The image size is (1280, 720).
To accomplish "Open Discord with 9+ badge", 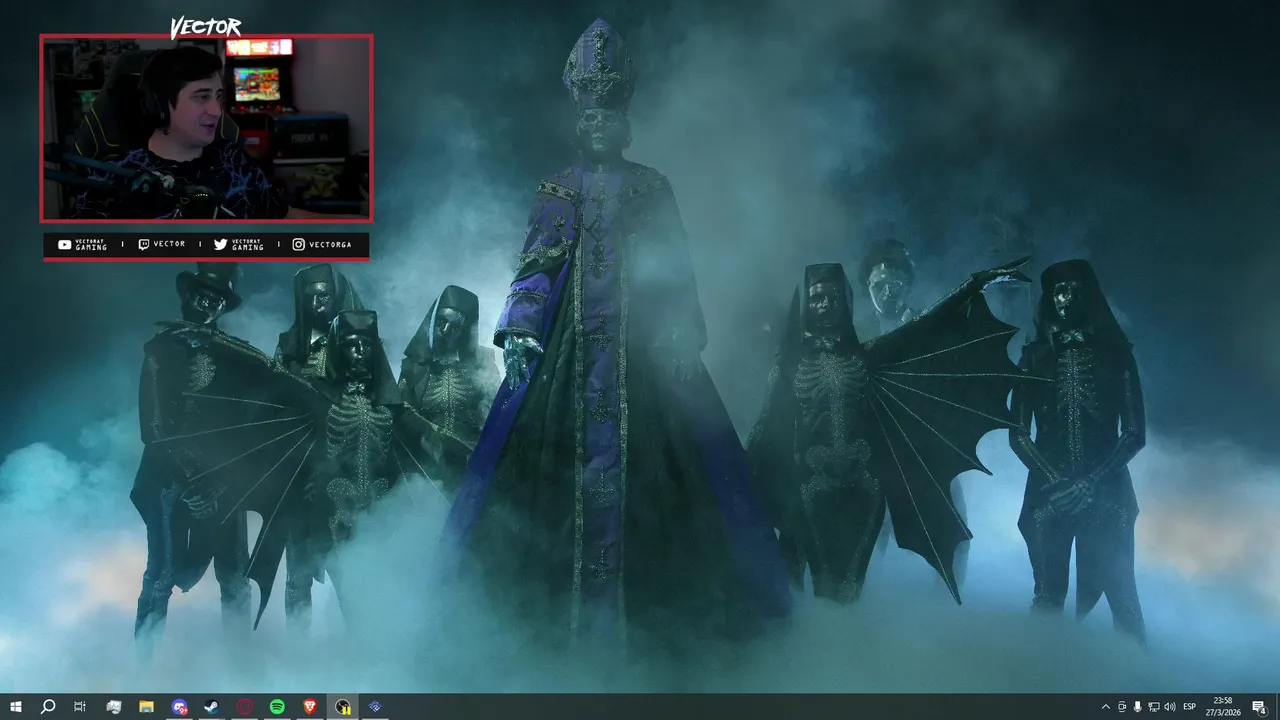I will [x=179, y=707].
